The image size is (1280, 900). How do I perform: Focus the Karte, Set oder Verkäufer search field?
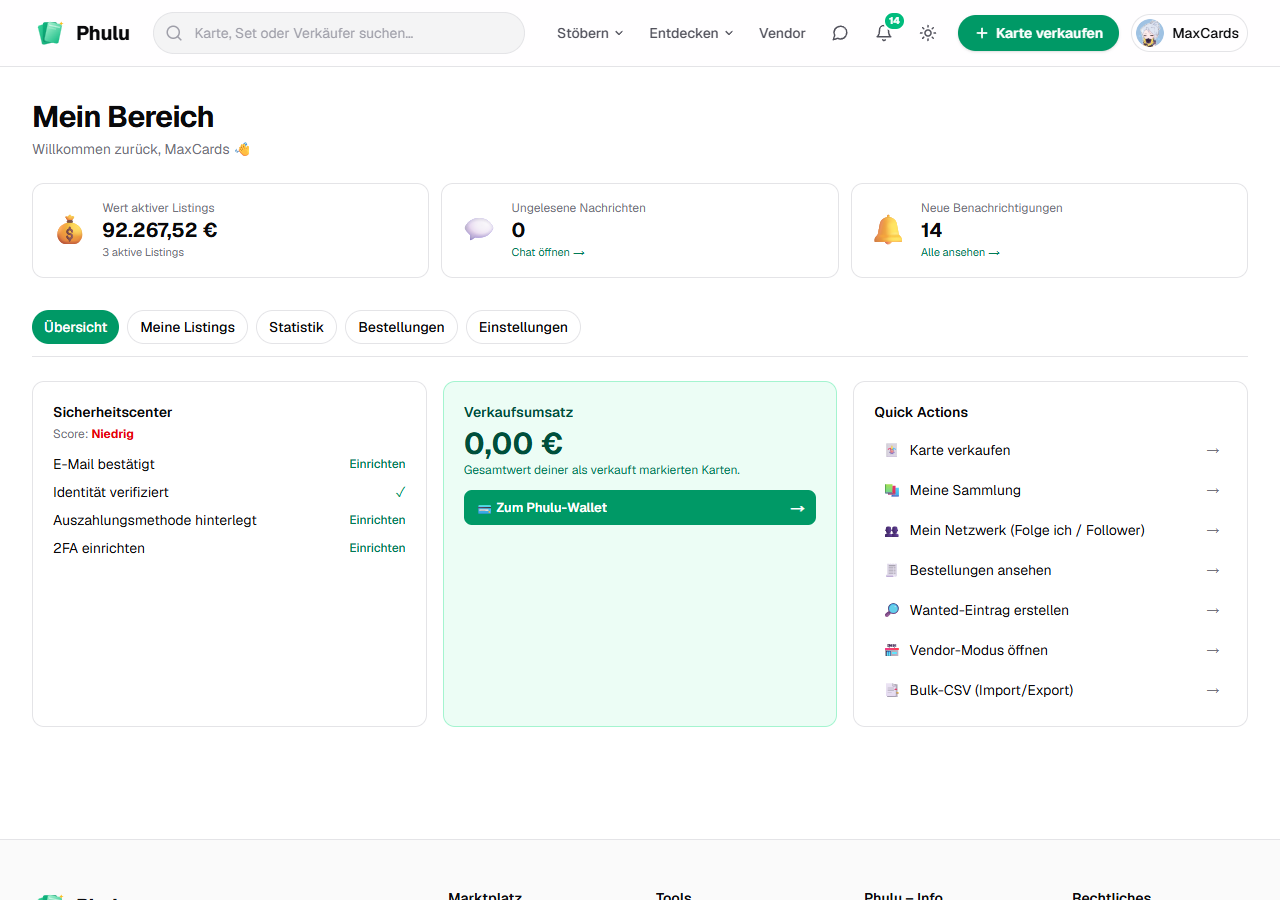coord(339,33)
